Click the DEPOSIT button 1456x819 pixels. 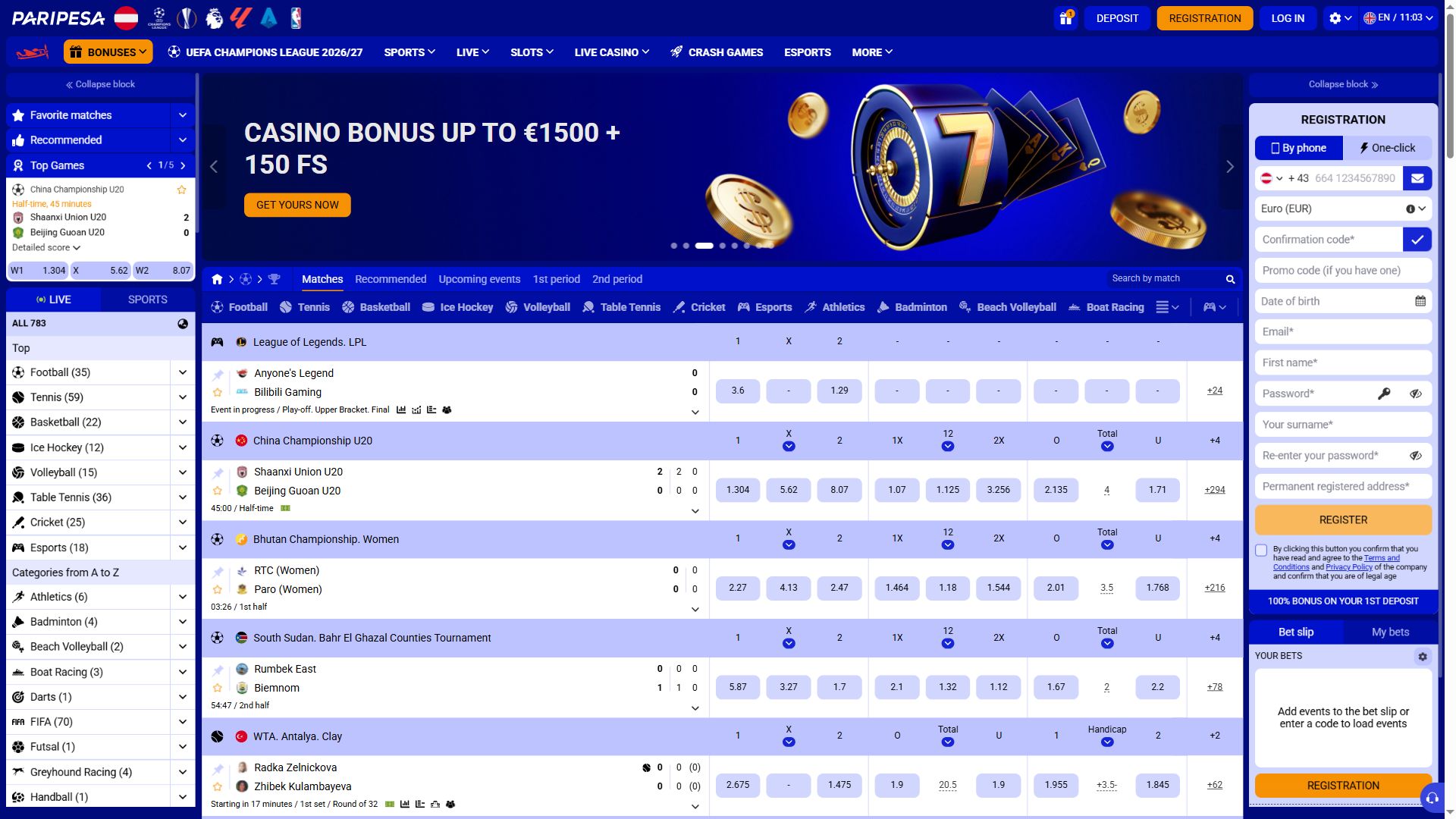coord(1117,18)
